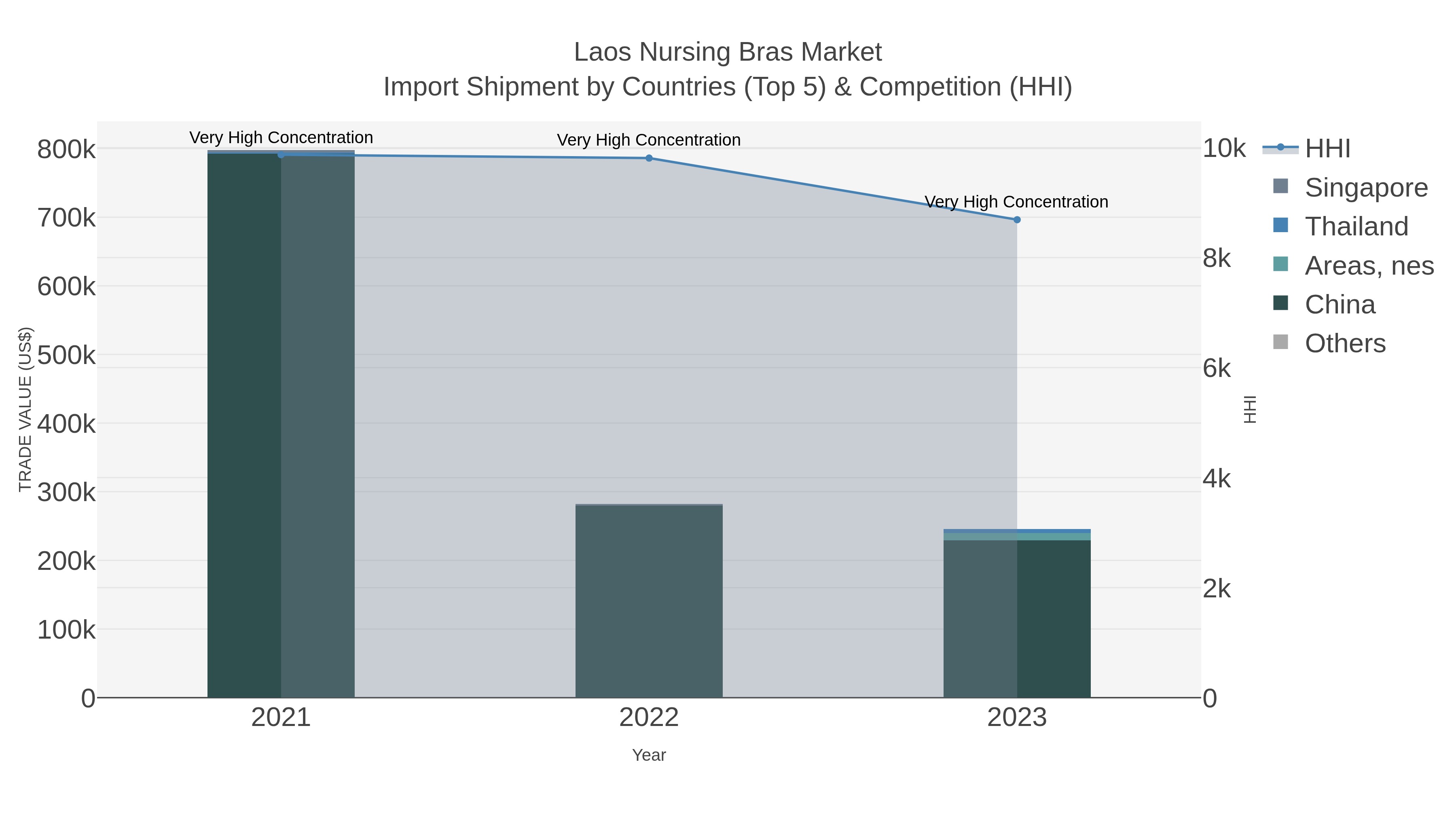Click the 700k left axis tick
This screenshot has width=1456, height=819.
click(x=66, y=218)
